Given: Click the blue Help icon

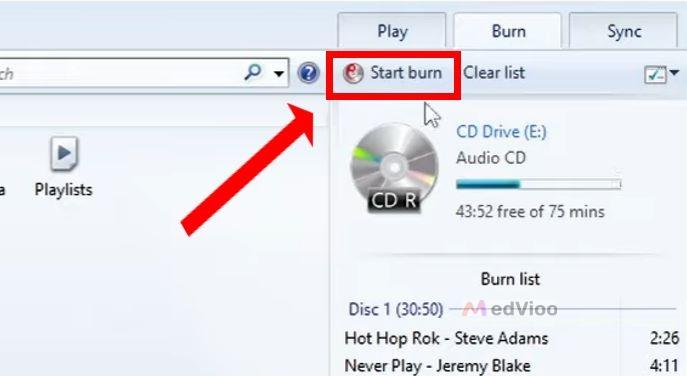Looking at the screenshot, I should pos(308,73).
